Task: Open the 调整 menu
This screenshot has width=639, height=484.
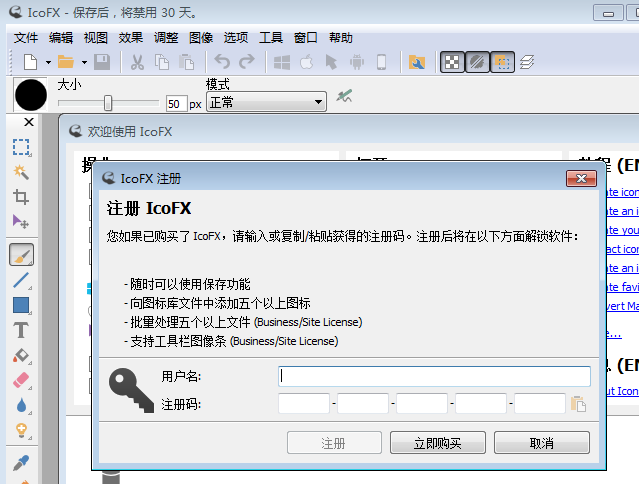Action: point(166,38)
